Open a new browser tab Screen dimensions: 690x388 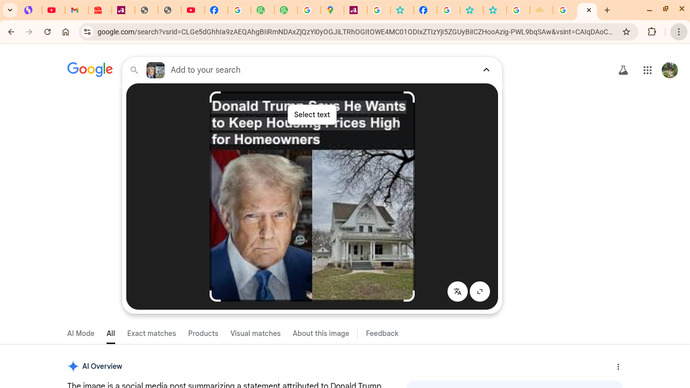(607, 10)
